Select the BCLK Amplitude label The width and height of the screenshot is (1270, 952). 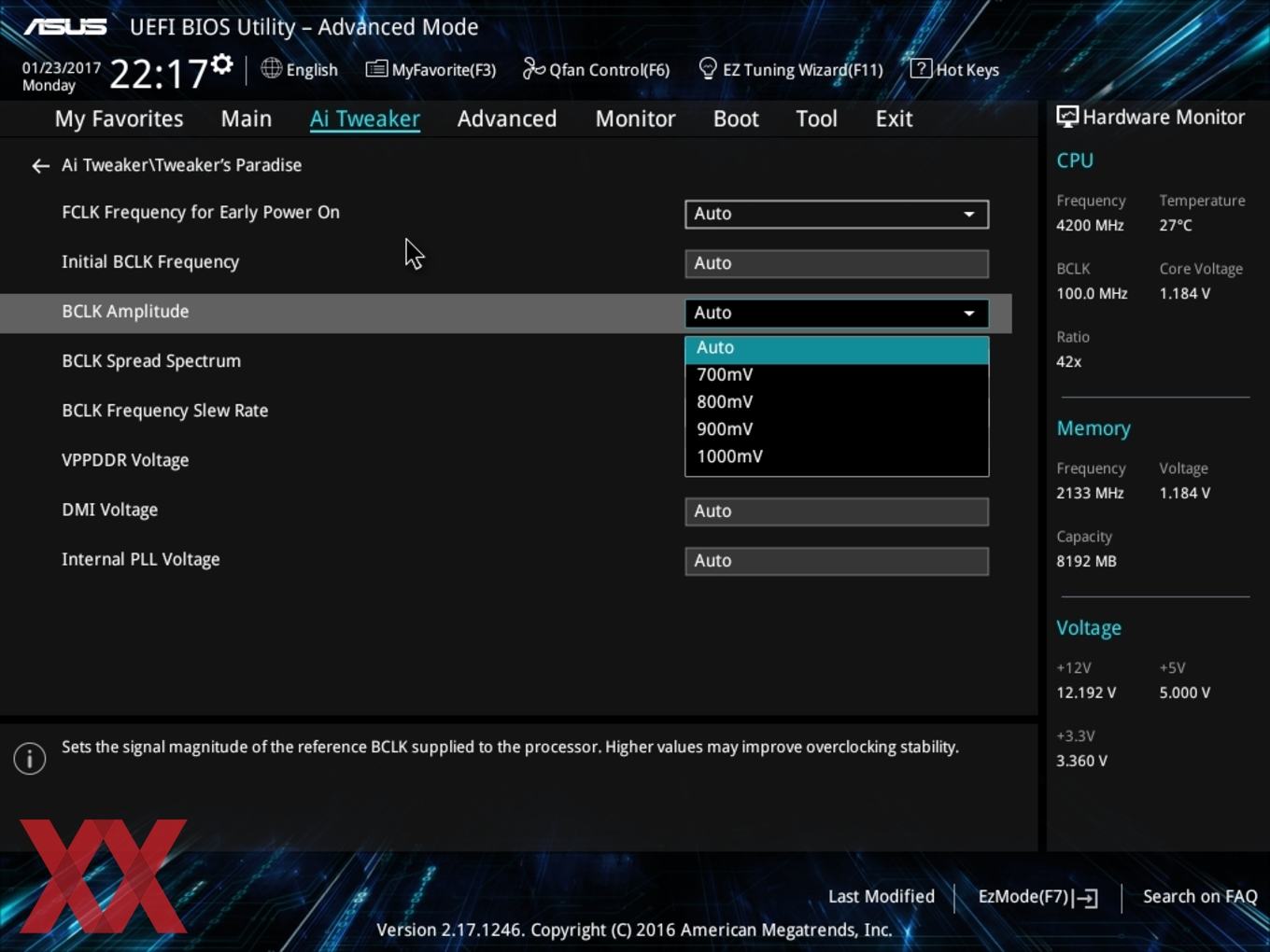tap(125, 312)
